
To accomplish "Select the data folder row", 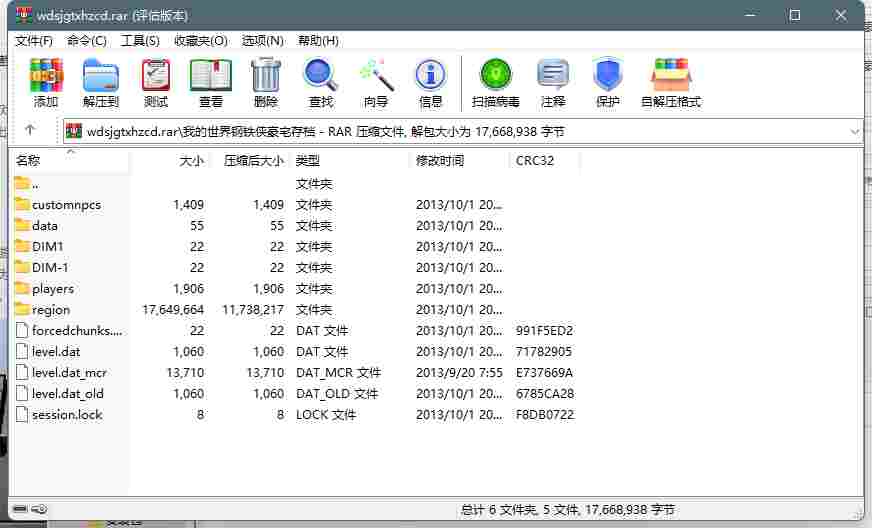I will tap(295, 225).
